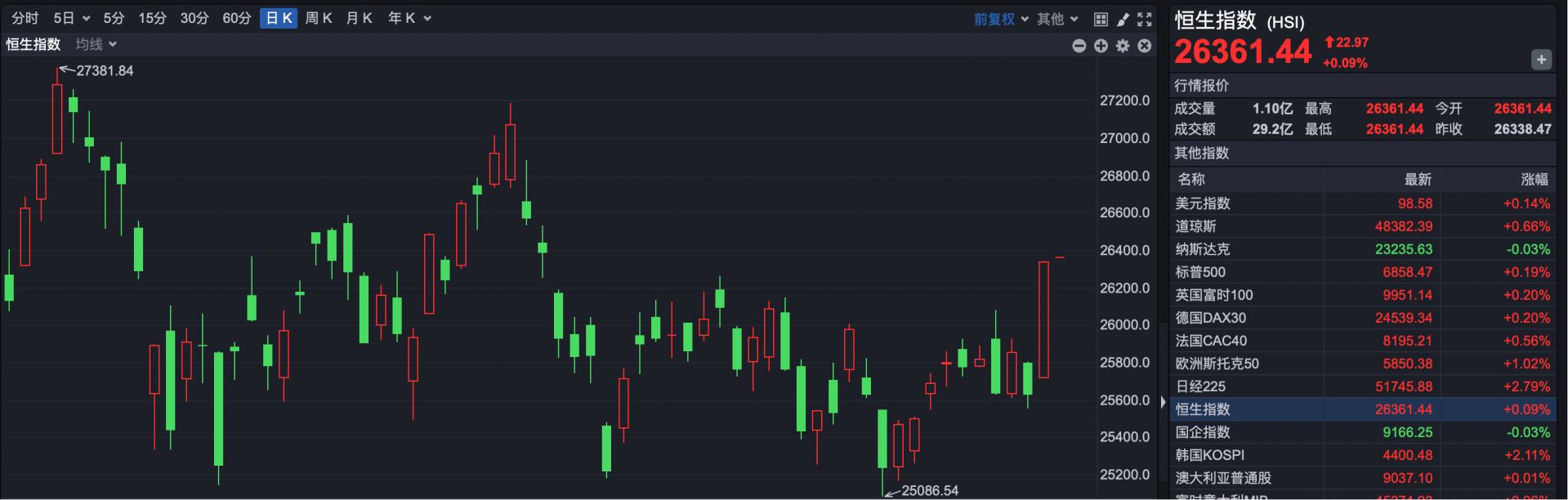Open the 道琼斯 index row
1568x500 pixels.
(1195, 226)
